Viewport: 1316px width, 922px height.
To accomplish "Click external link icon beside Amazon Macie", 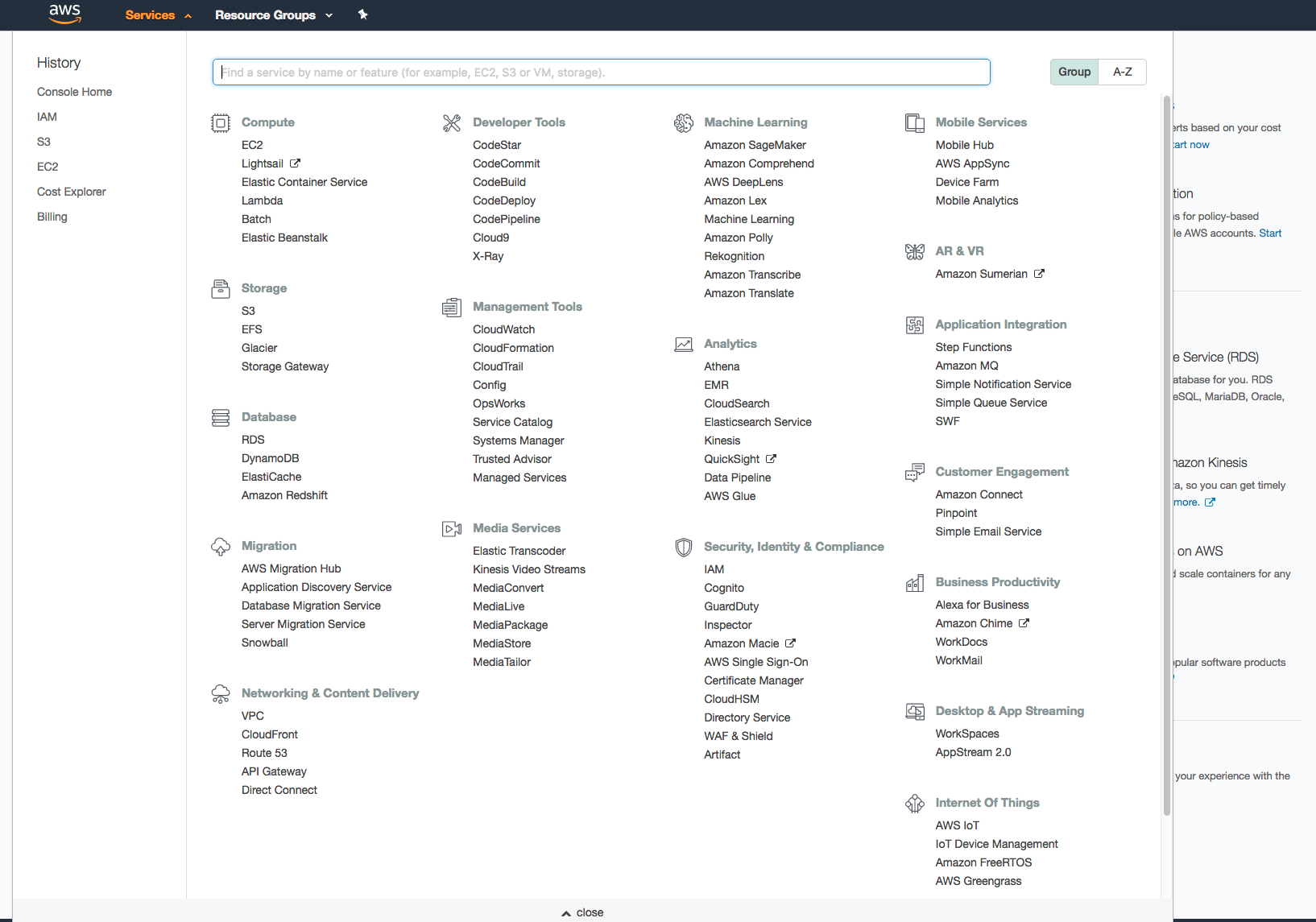I will (x=791, y=643).
